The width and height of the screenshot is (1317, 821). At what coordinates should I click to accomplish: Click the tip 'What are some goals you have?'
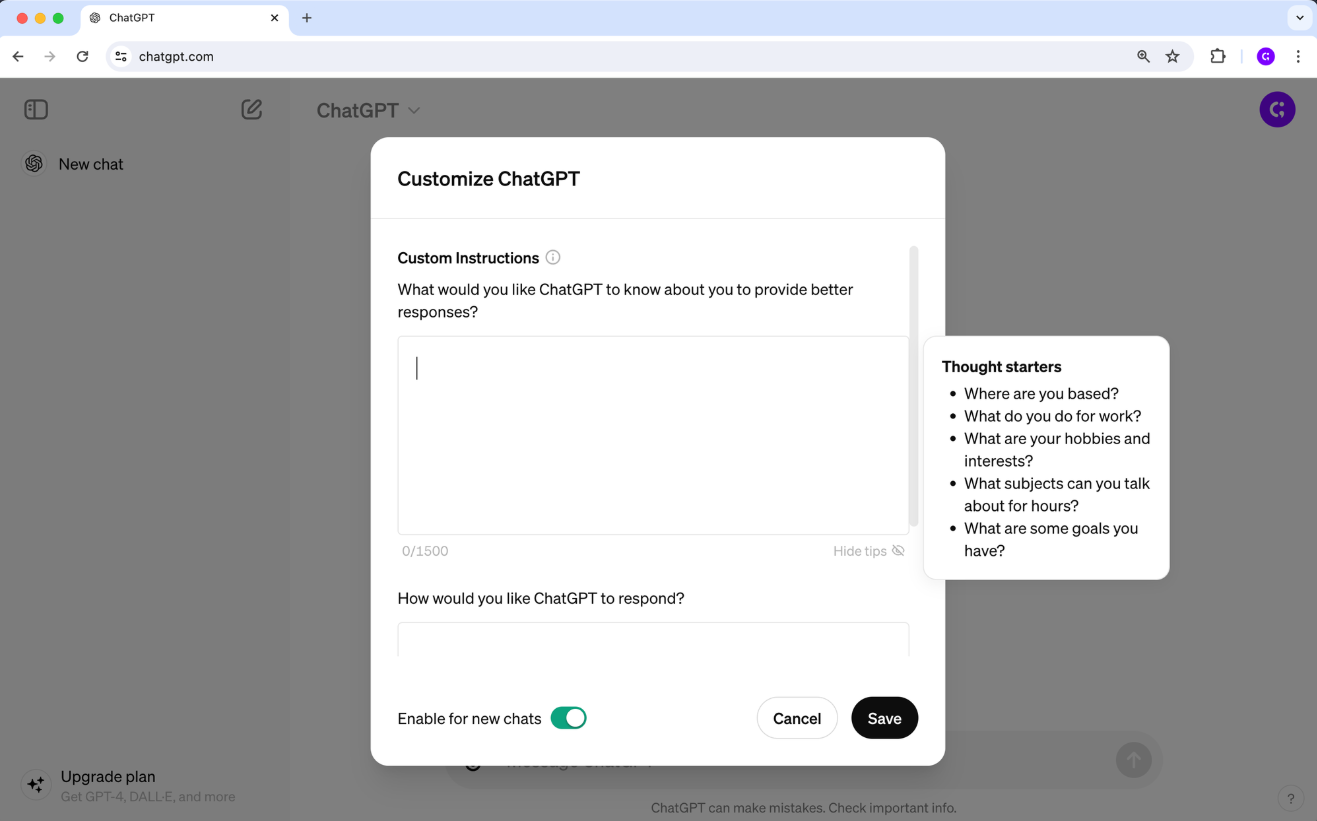(1051, 539)
